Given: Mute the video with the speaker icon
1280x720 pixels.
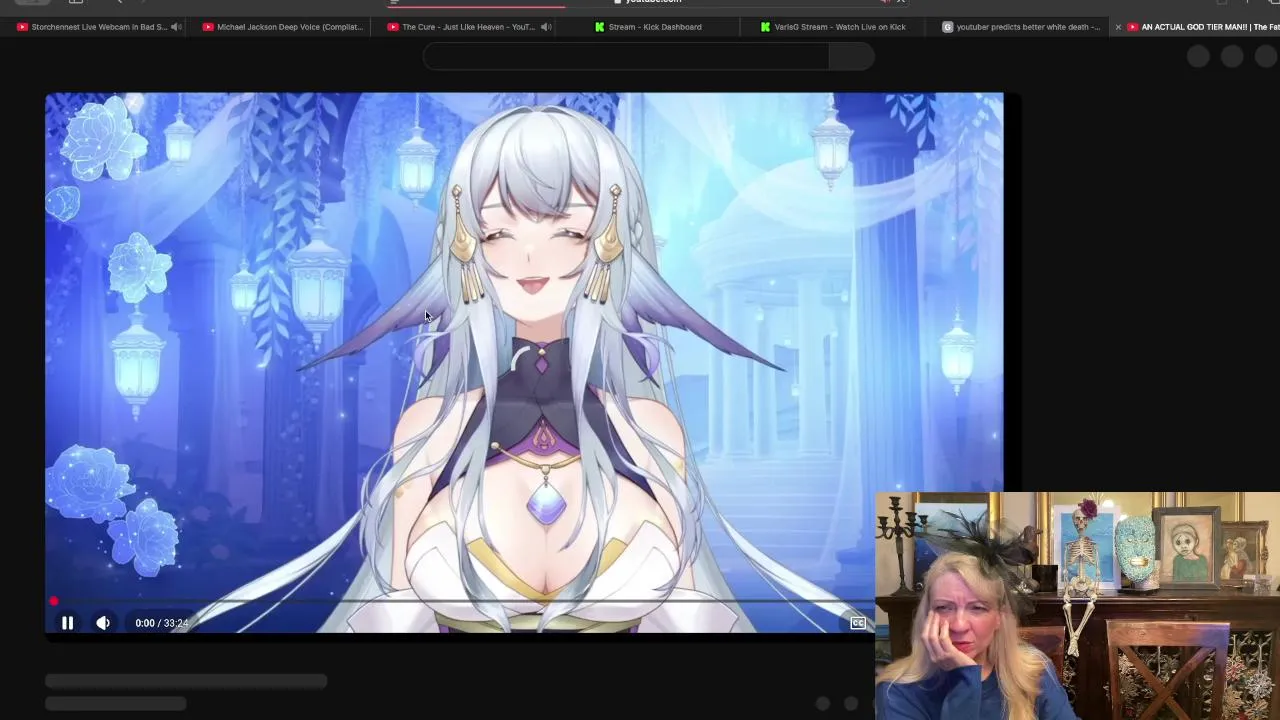Looking at the screenshot, I should coord(103,623).
